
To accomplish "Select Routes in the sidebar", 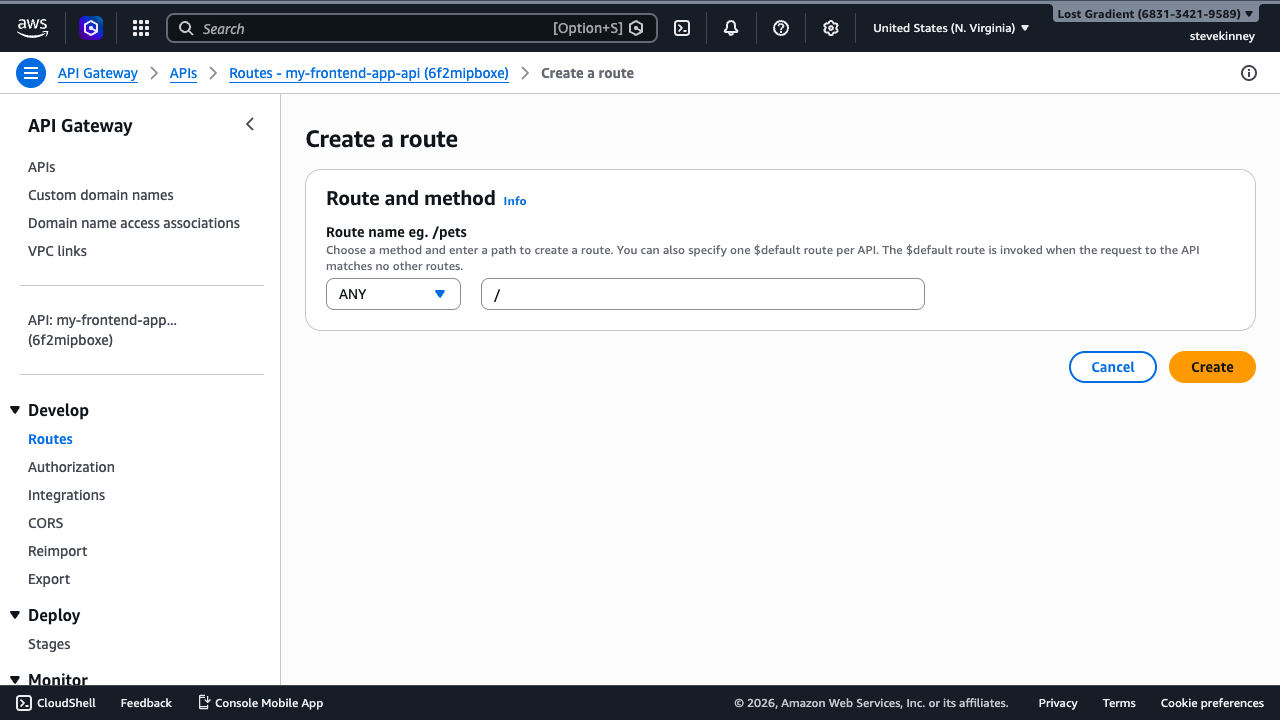I will click(x=50, y=439).
